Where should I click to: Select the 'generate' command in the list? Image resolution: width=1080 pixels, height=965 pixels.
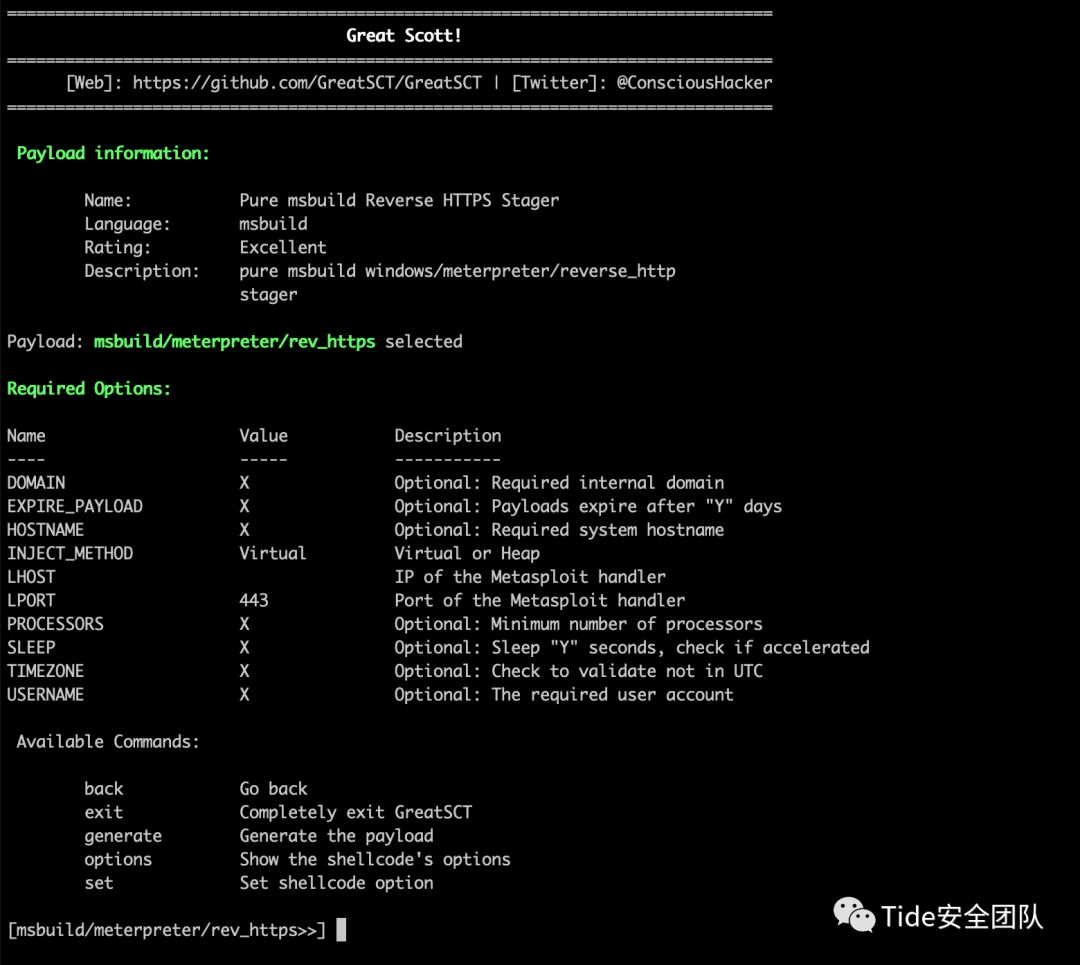click(x=123, y=836)
